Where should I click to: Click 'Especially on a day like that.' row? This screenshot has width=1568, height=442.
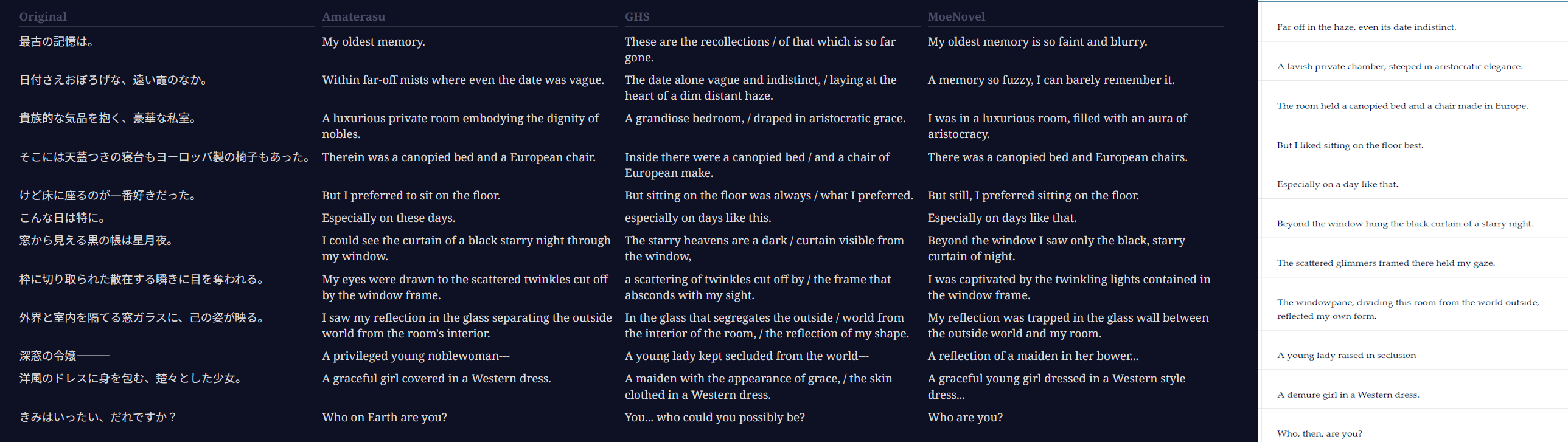tap(1413, 184)
